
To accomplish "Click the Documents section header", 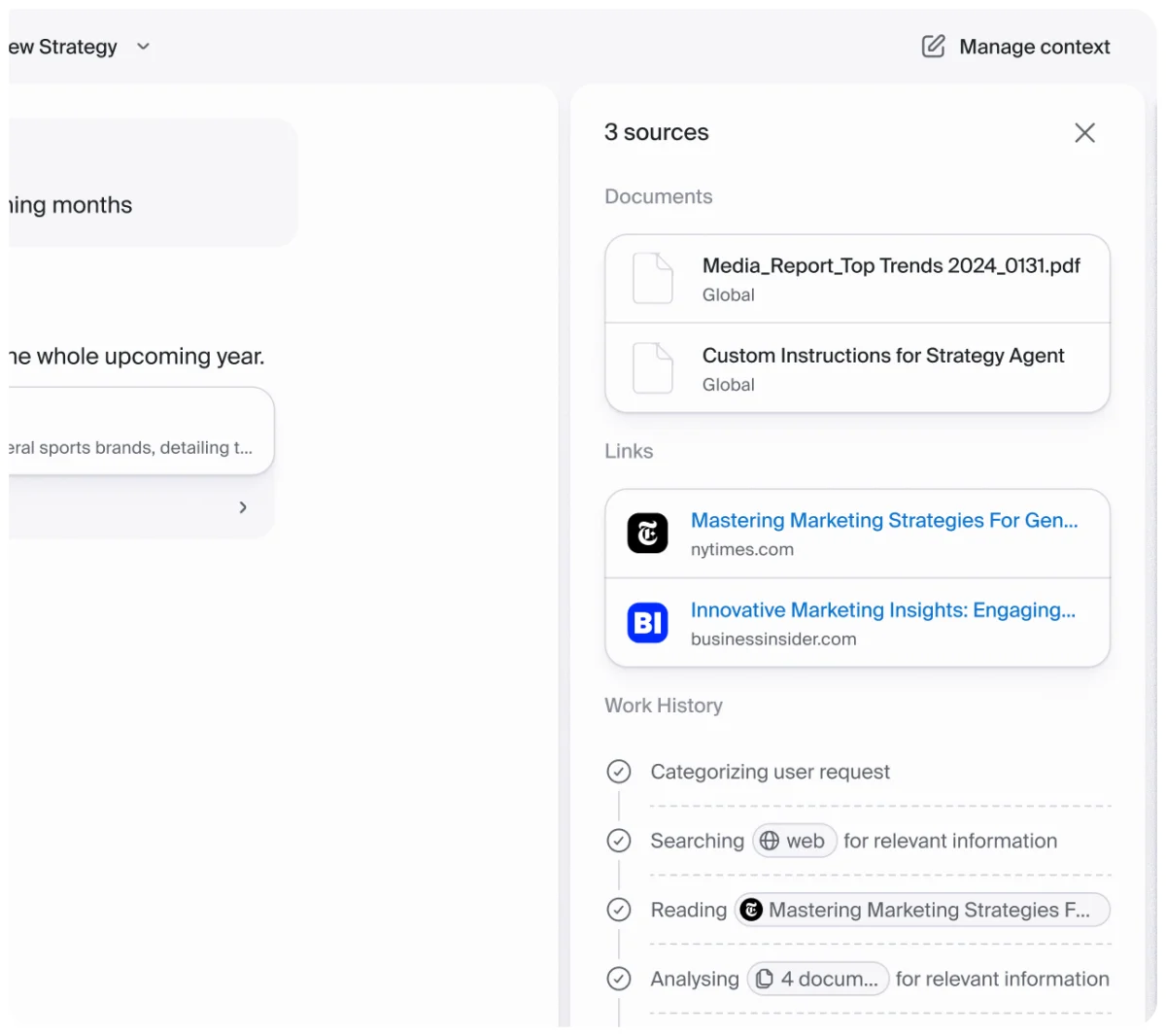I will coord(659,196).
